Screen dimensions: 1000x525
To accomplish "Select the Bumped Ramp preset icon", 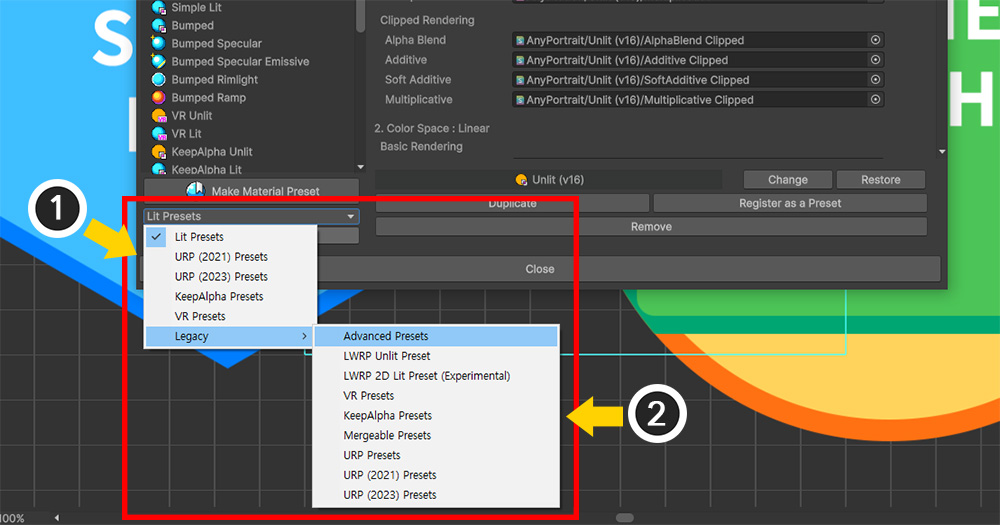I will [159, 98].
